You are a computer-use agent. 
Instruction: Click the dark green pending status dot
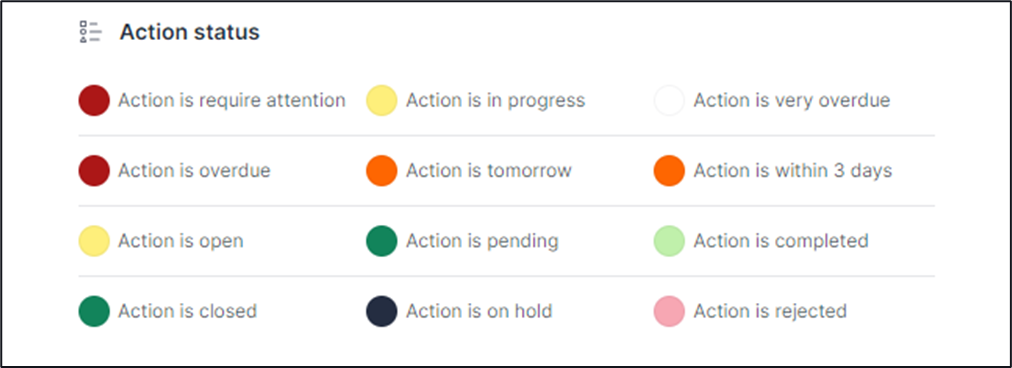381,241
